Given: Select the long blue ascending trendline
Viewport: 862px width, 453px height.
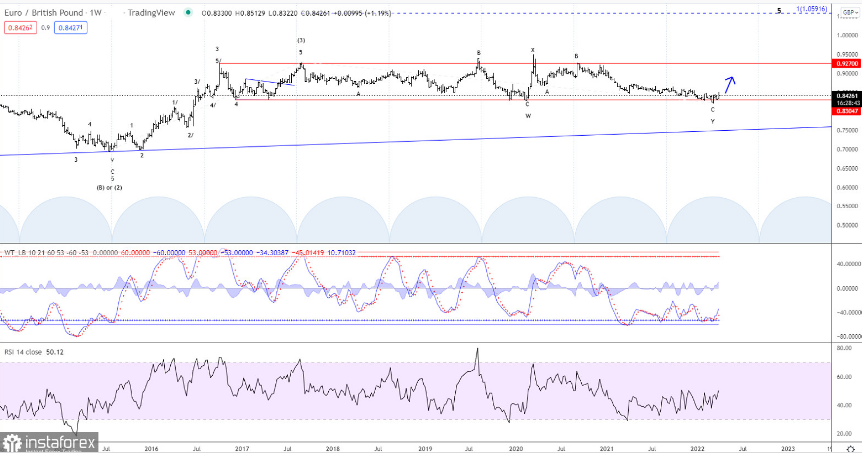Looking at the screenshot, I should 416,142.
